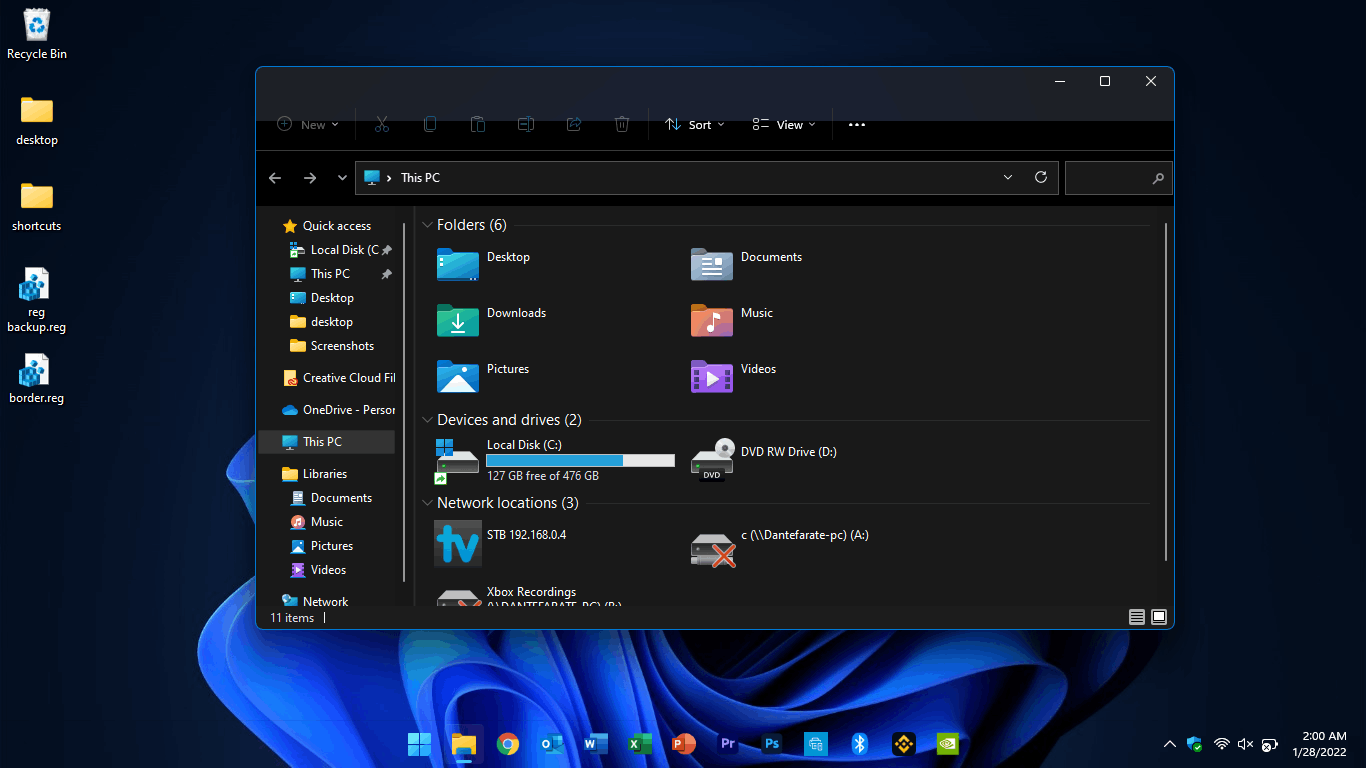Select Xbox Recordings network location
1366x768 pixels.
coord(530,597)
